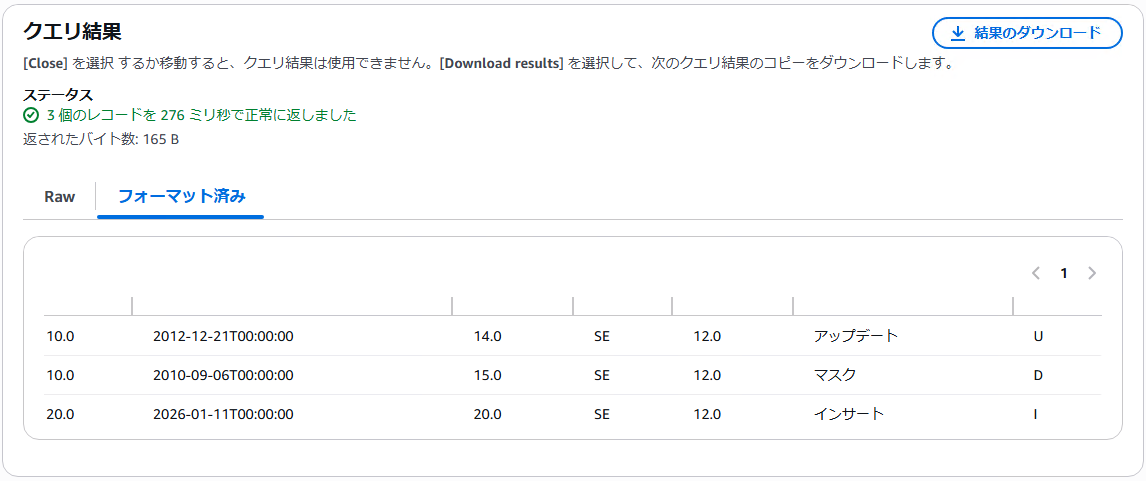Select the 2010-09-06T00:00:00 date cell
Image resolution: width=1146 pixels, height=481 pixels.
pyautogui.click(x=223, y=376)
